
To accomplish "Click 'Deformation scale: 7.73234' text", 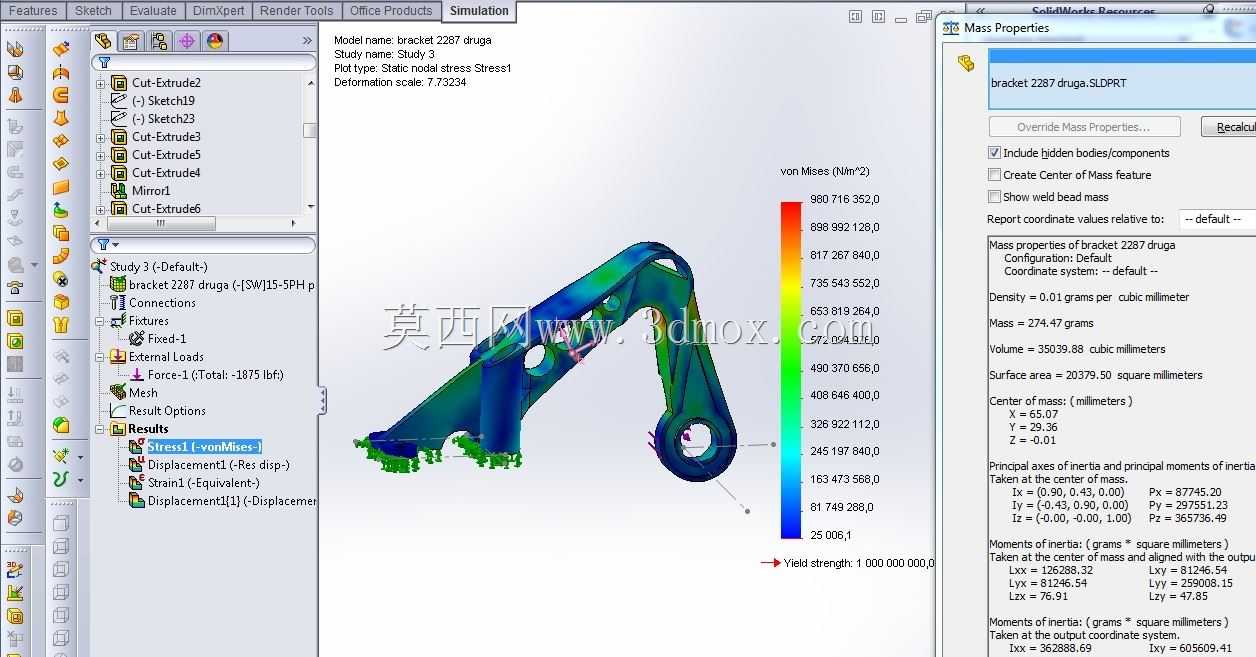I will (x=400, y=82).
